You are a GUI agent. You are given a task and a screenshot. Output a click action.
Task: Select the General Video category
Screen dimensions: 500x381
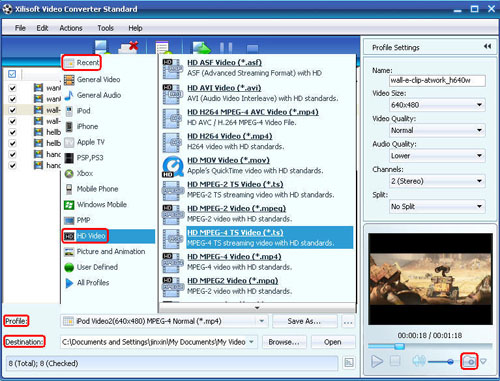point(92,79)
